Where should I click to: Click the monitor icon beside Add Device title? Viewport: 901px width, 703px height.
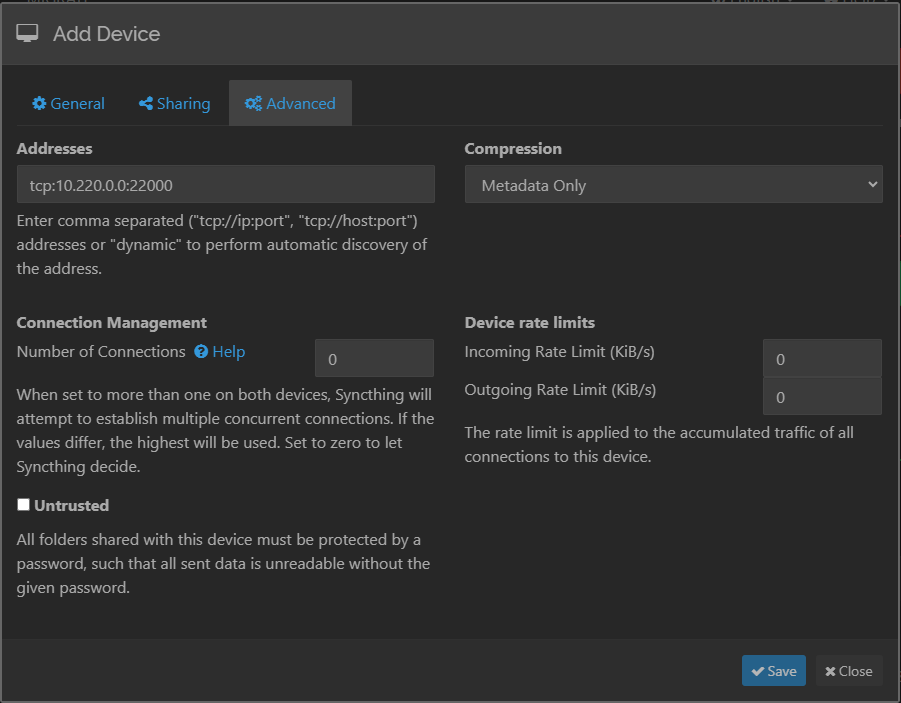[27, 34]
